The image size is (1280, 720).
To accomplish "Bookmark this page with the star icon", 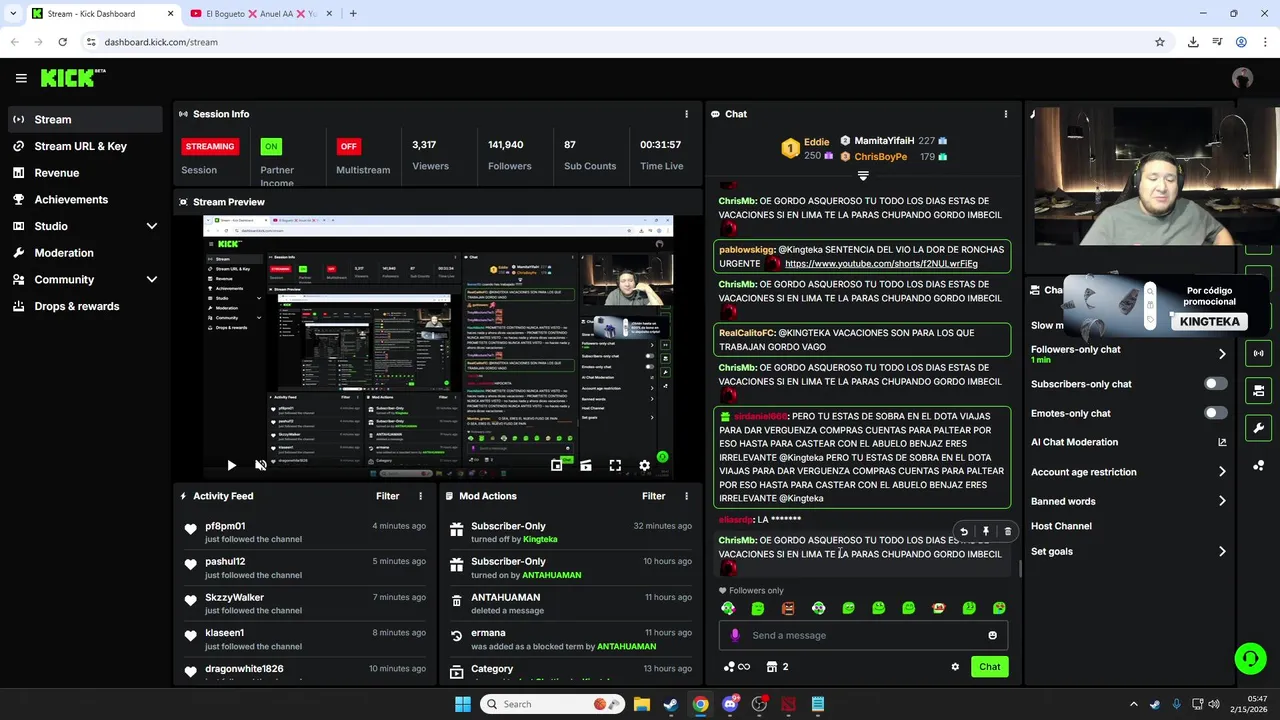I will click(1160, 42).
